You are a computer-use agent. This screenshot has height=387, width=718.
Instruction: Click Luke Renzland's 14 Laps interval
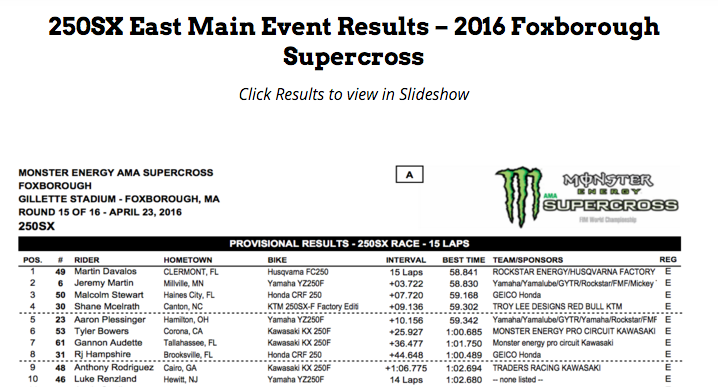[x=406, y=380]
